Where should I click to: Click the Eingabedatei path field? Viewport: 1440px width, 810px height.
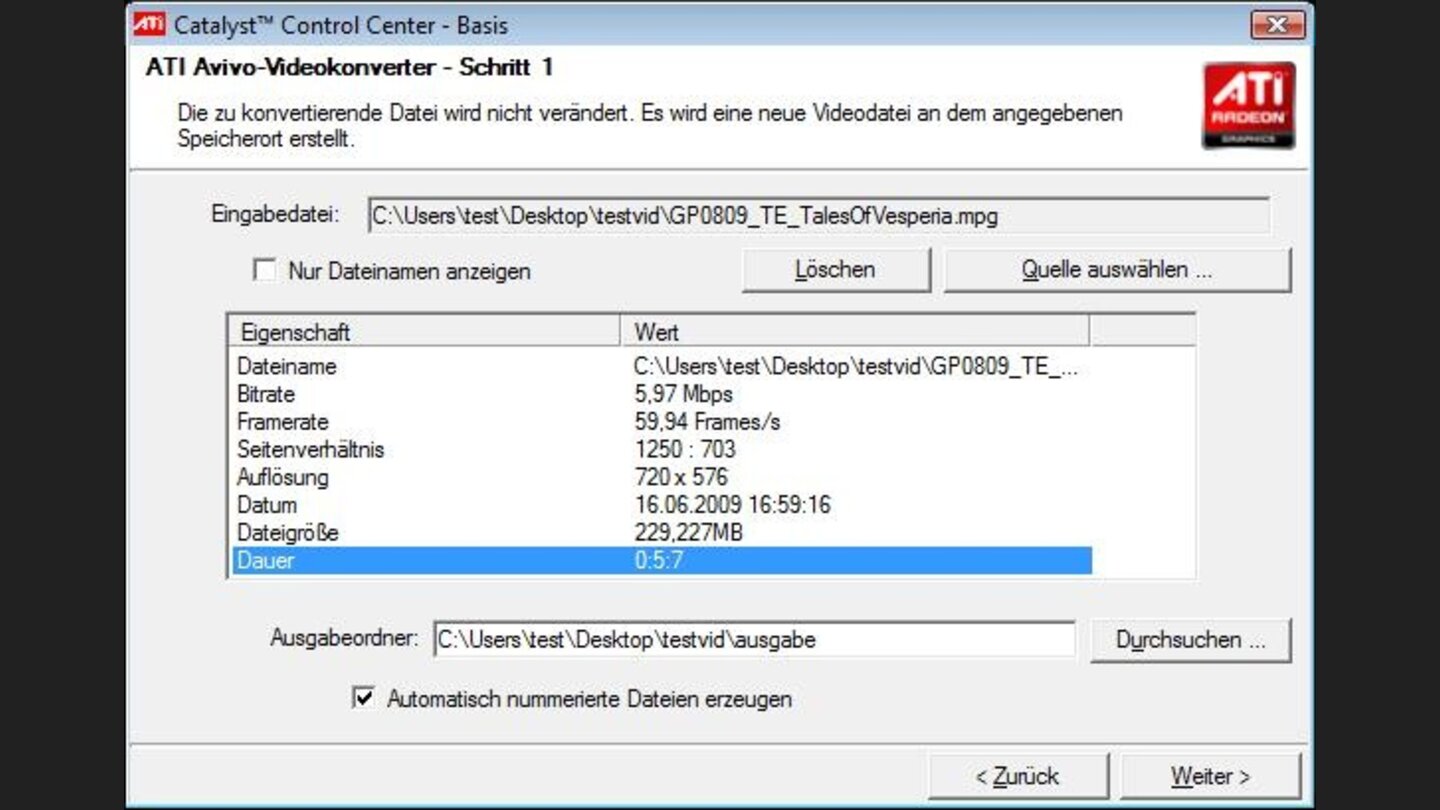click(x=819, y=215)
